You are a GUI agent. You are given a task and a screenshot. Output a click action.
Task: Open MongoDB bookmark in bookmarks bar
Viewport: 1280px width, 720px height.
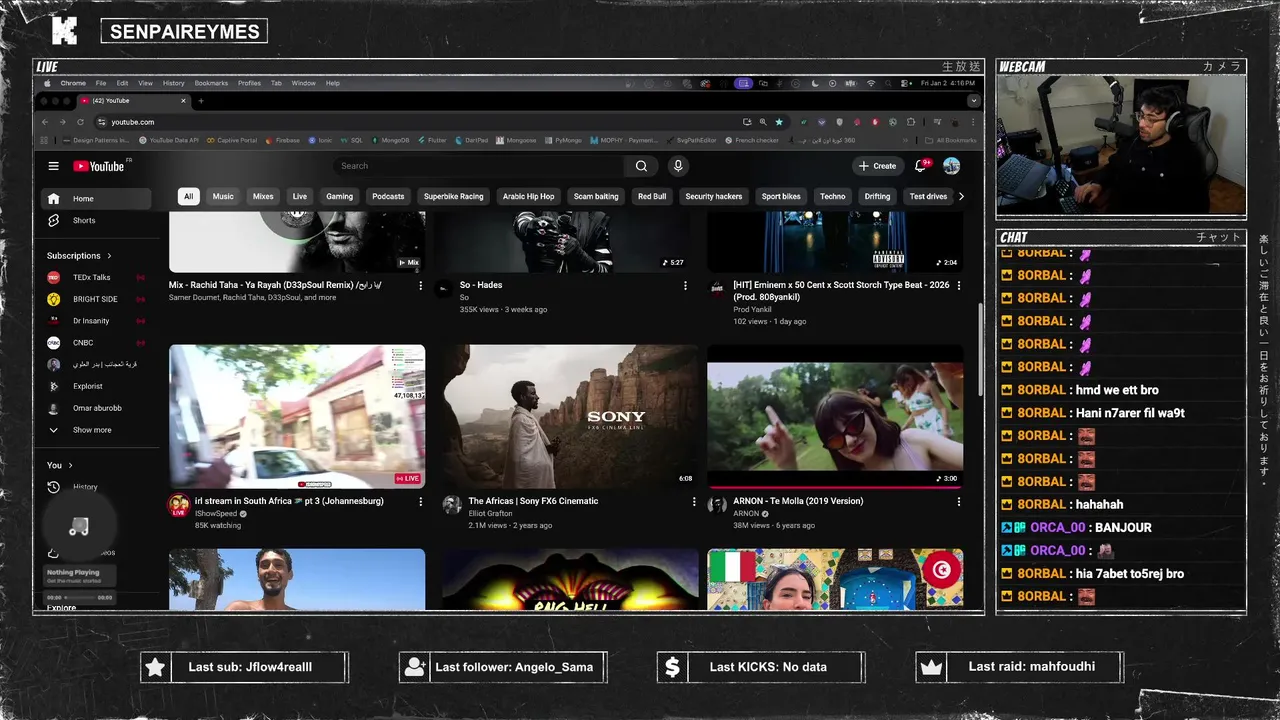[390, 140]
